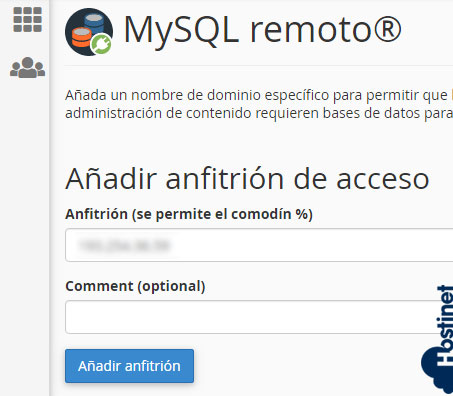Focus the Comment (optional) input field
This screenshot has width=453, height=396.
pyautogui.click(x=259, y=317)
